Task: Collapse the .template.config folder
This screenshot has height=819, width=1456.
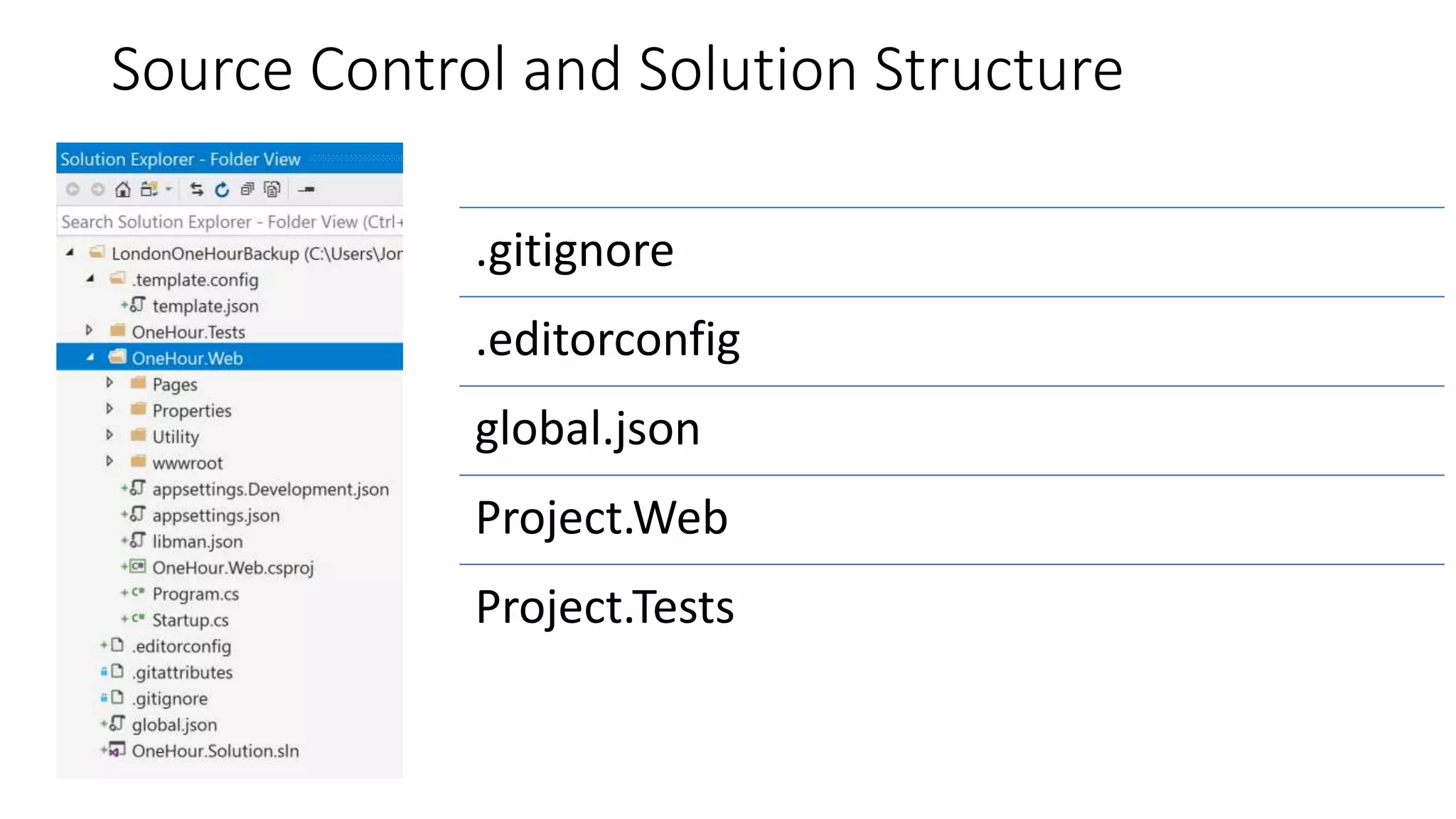Action: pyautogui.click(x=90, y=279)
